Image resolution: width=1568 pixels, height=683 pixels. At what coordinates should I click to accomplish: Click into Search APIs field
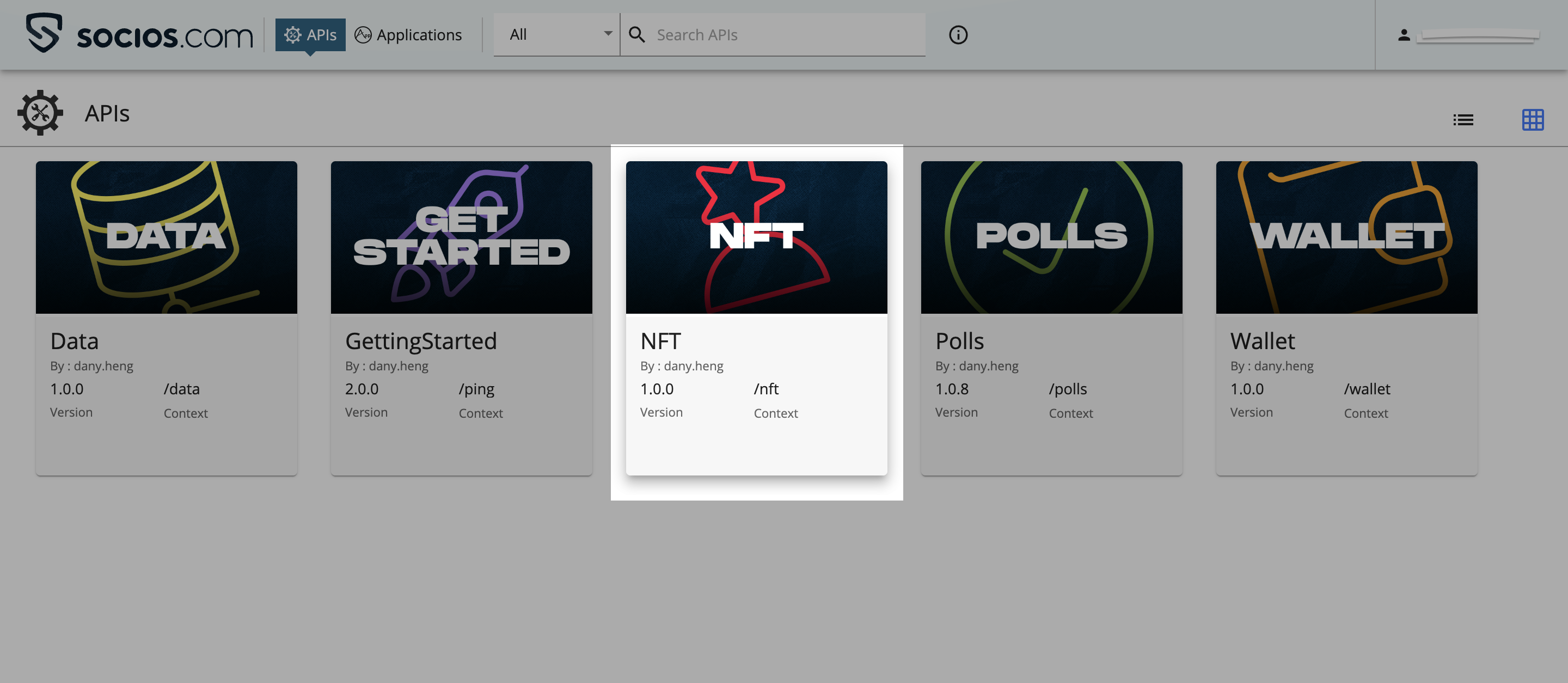(785, 35)
